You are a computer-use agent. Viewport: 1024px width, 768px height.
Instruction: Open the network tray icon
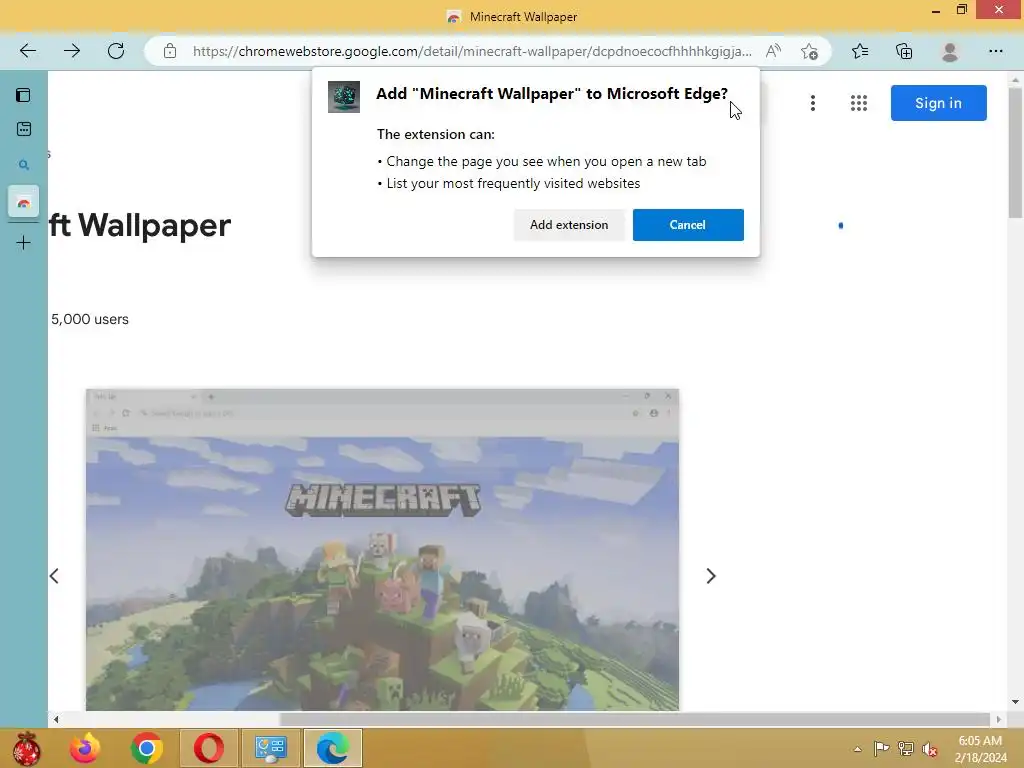pos(905,748)
